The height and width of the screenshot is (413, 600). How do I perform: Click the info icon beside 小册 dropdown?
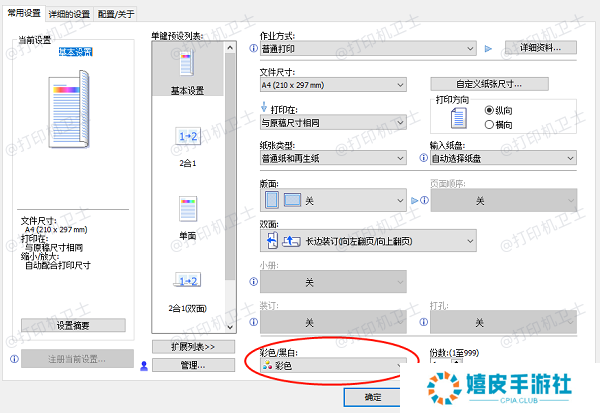[x=253, y=282]
